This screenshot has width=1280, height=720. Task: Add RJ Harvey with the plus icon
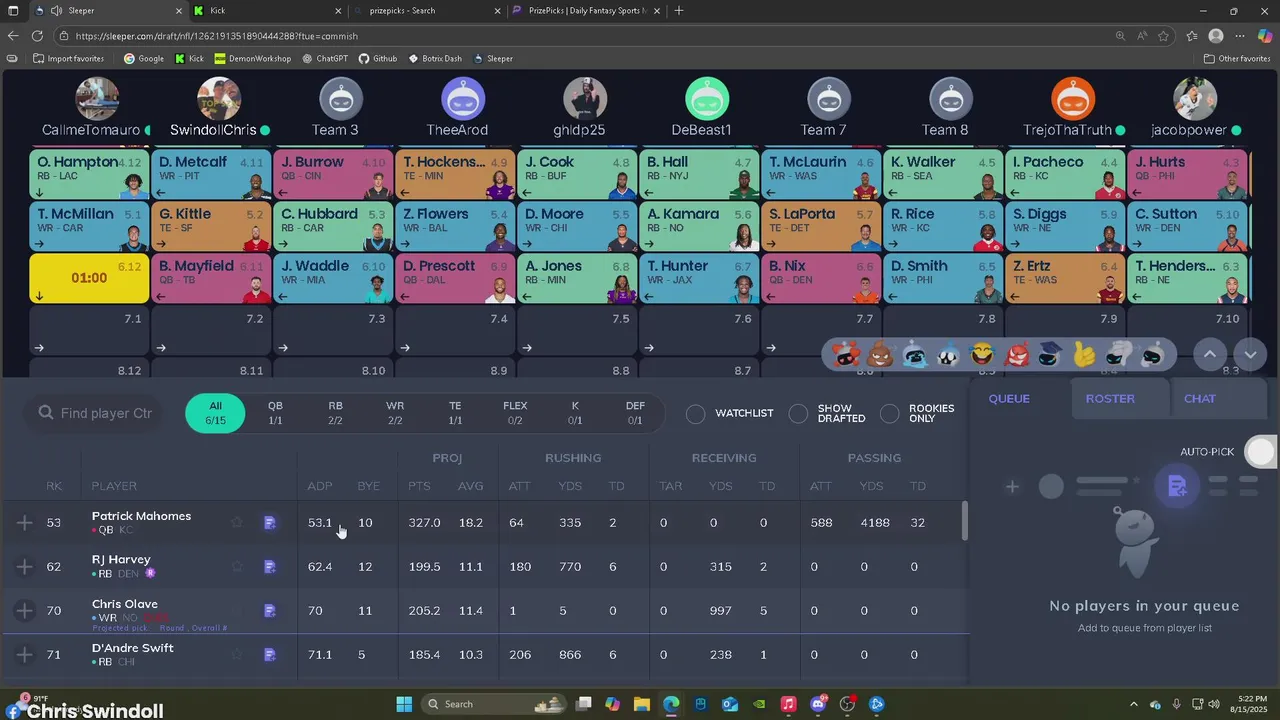25,567
